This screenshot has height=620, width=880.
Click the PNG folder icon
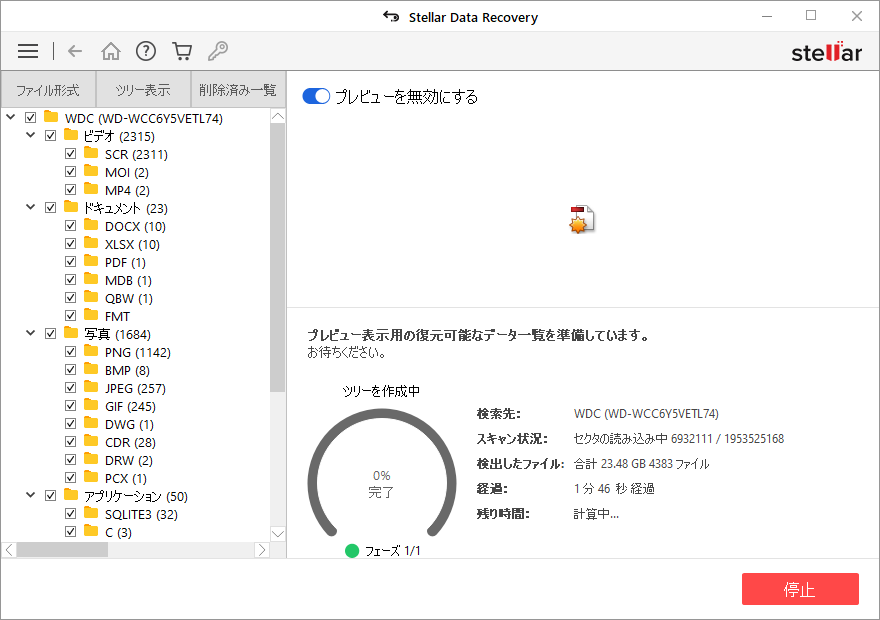pos(91,351)
